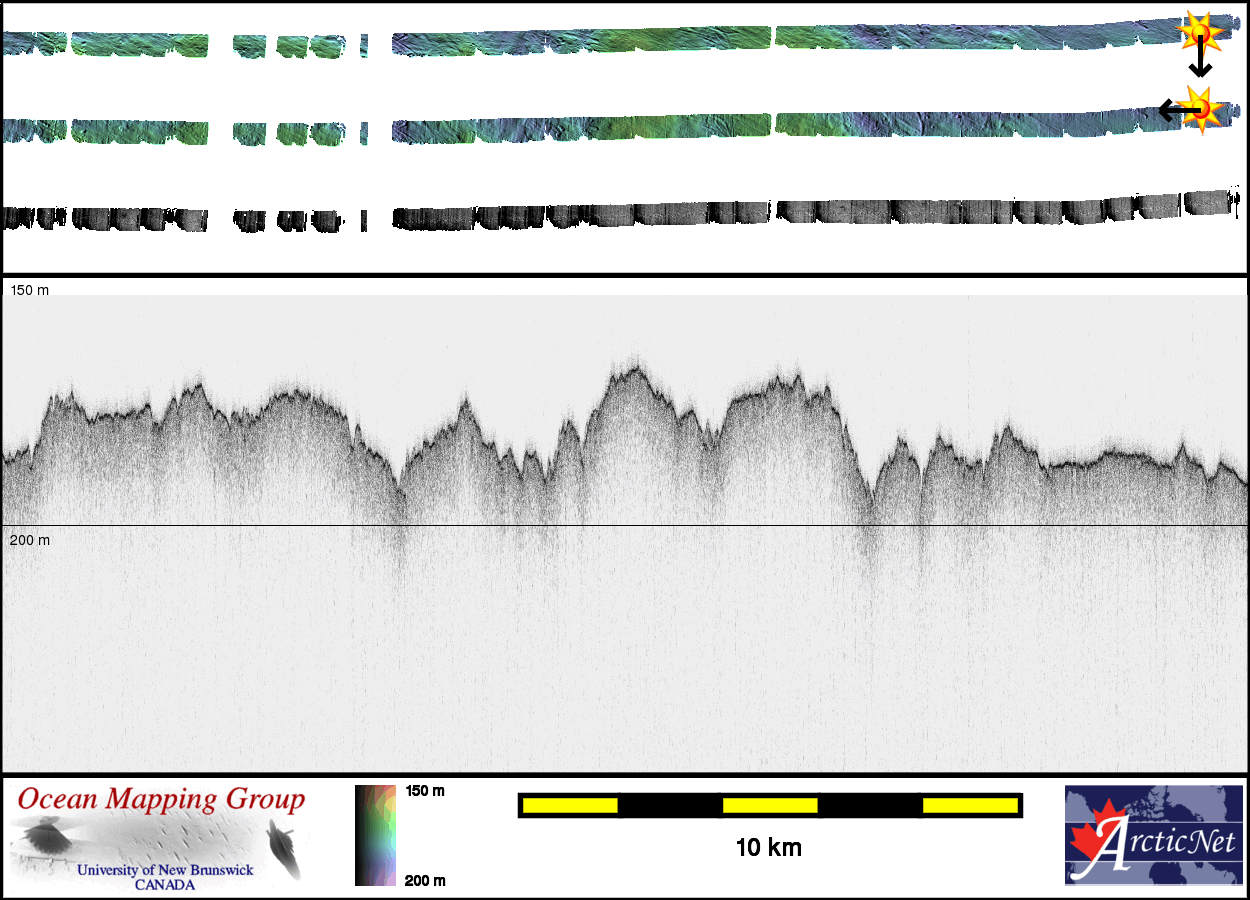Click the 150 m label in profile panel
Image resolution: width=1250 pixels, height=900 pixels.
click(29, 290)
